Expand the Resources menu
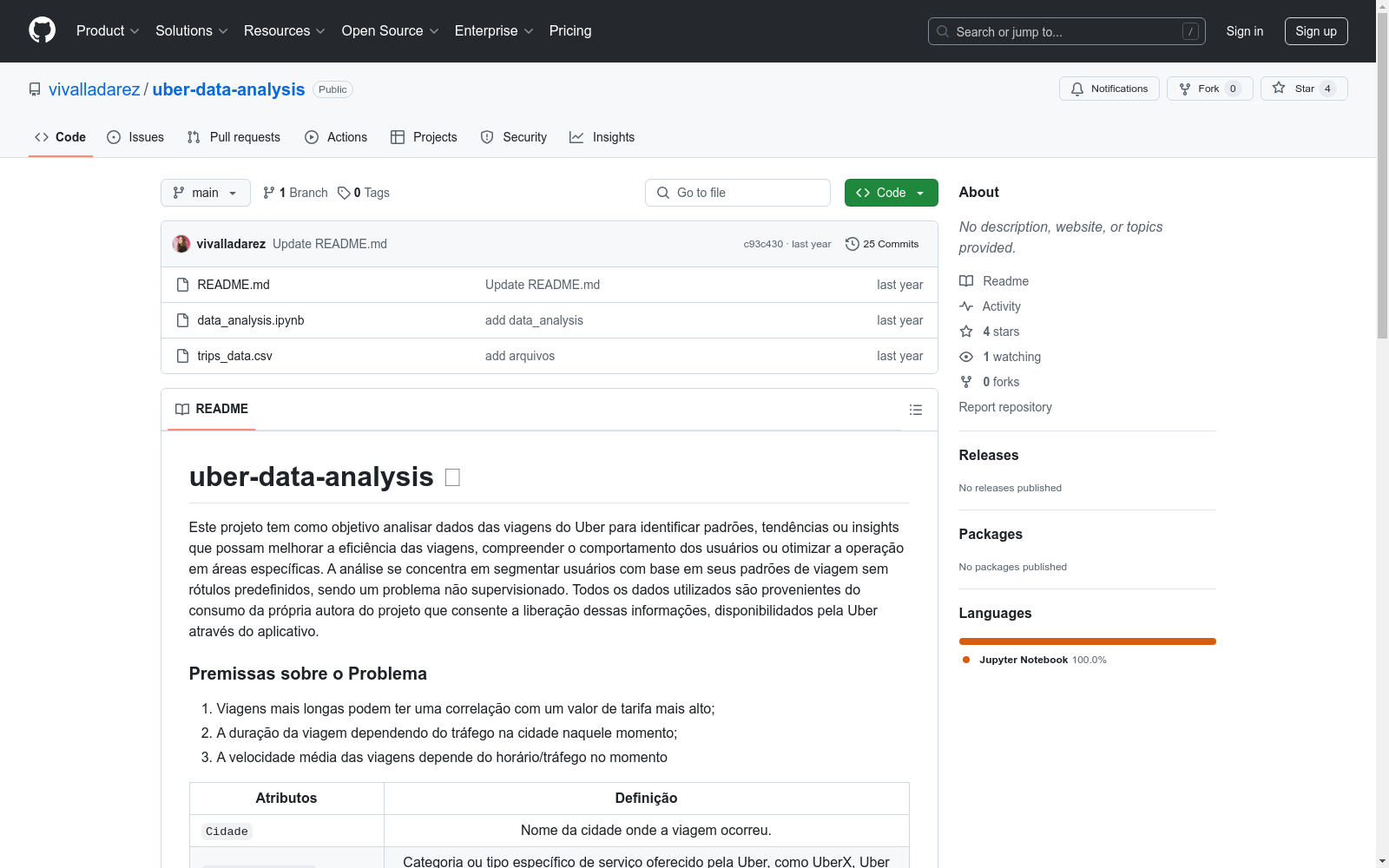 pyautogui.click(x=285, y=31)
